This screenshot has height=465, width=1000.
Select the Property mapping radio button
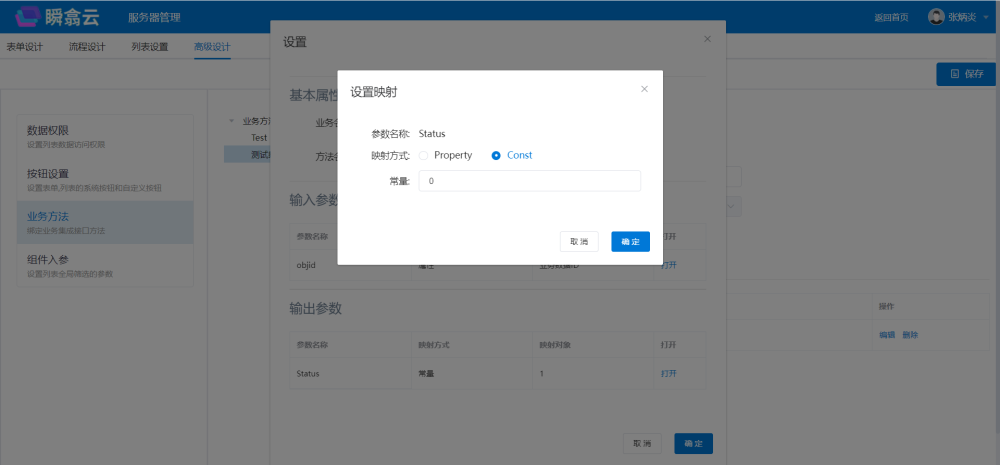point(424,155)
